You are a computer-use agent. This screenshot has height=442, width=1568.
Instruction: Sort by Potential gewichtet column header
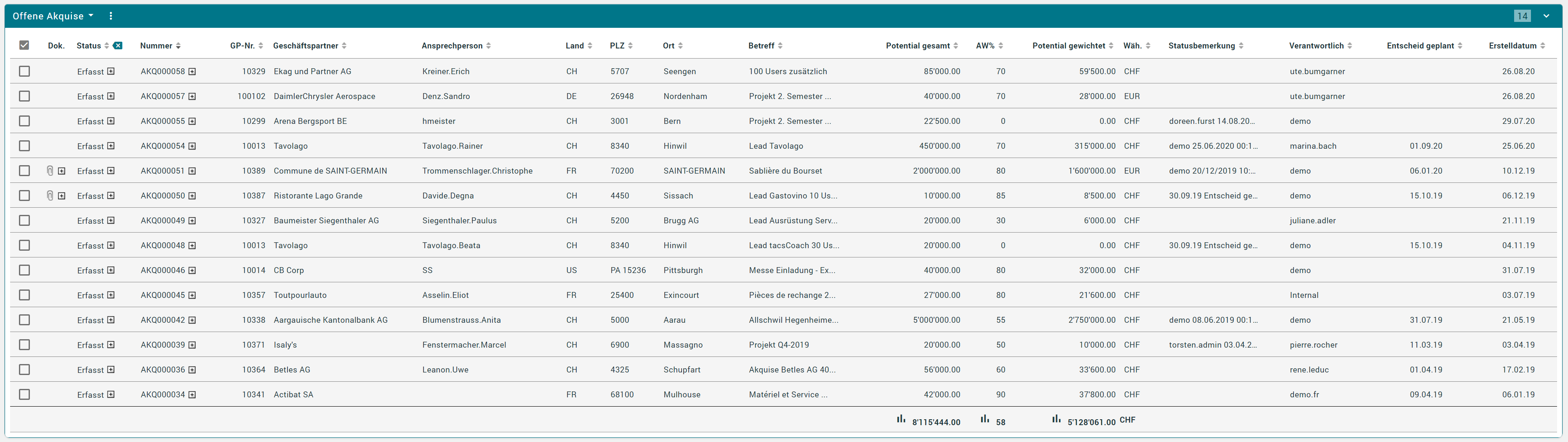(1073, 46)
